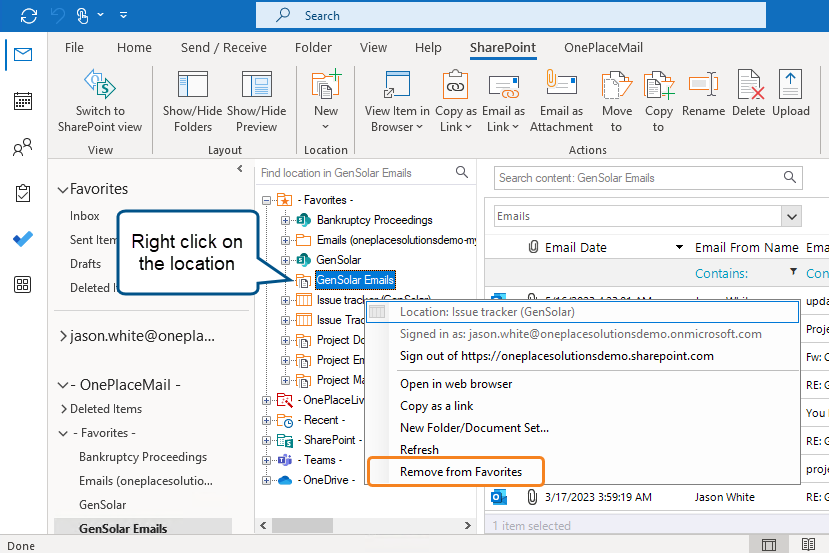Expand the GenSolar tree node
This screenshot has width=829, height=553.
pyautogui.click(x=285, y=260)
